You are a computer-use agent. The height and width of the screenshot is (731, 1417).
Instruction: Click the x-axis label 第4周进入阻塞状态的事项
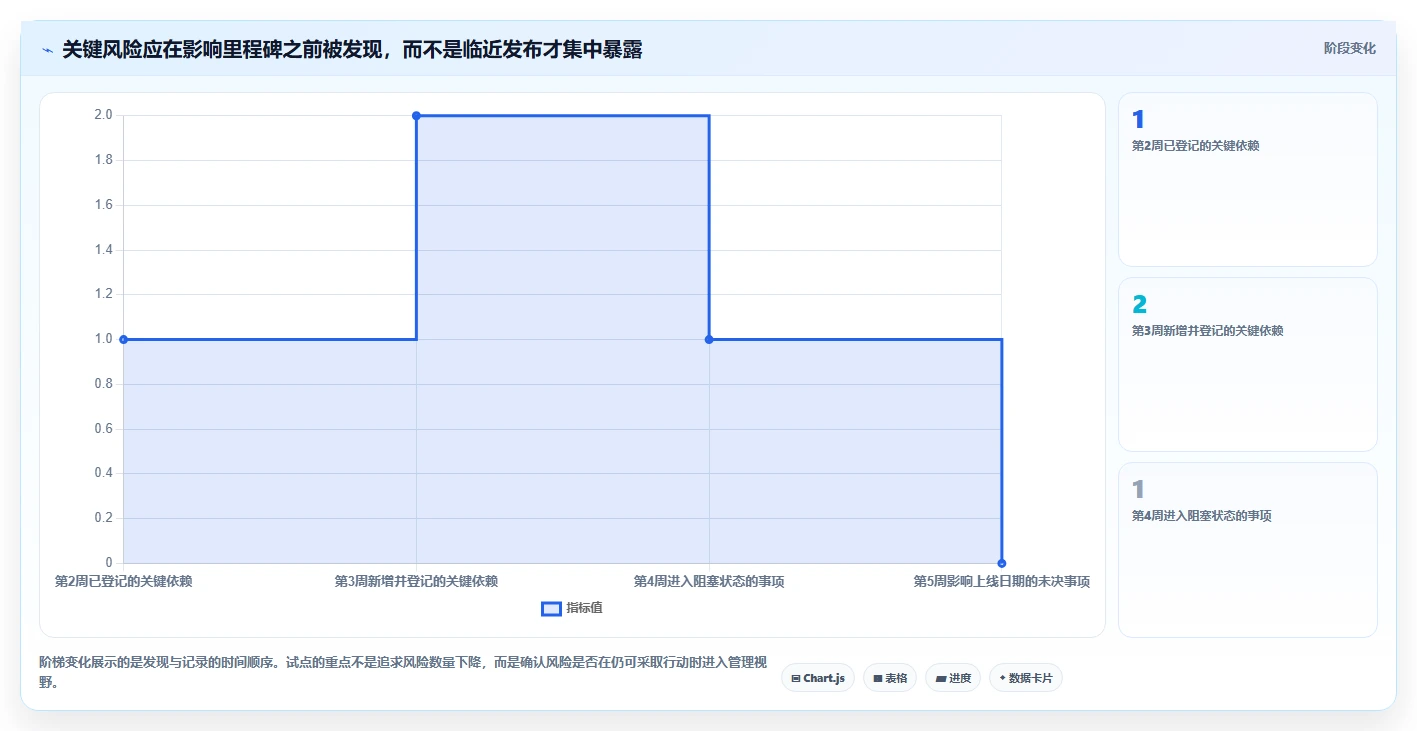(709, 581)
